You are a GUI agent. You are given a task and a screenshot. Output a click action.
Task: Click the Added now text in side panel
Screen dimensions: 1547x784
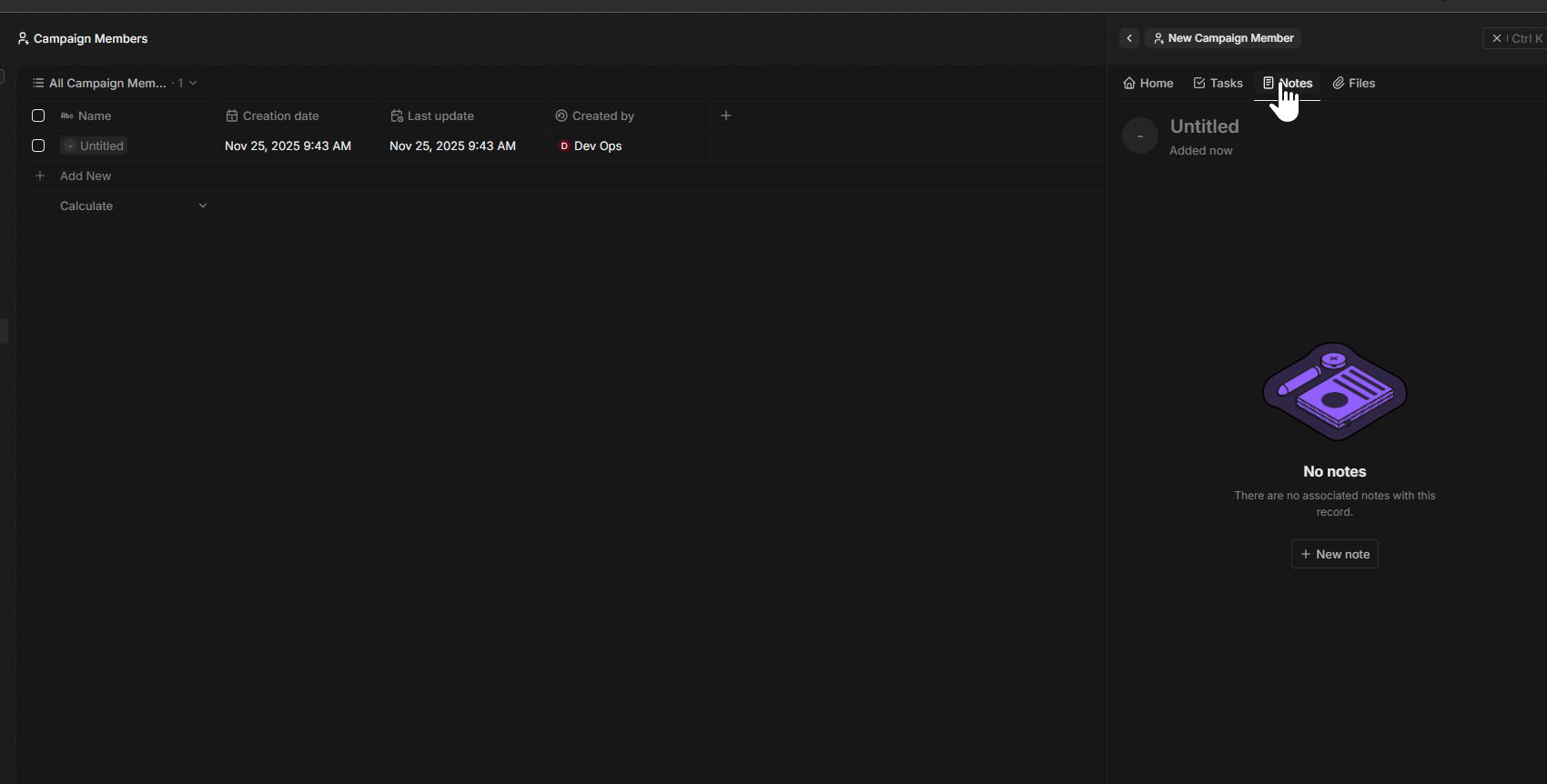1201,151
